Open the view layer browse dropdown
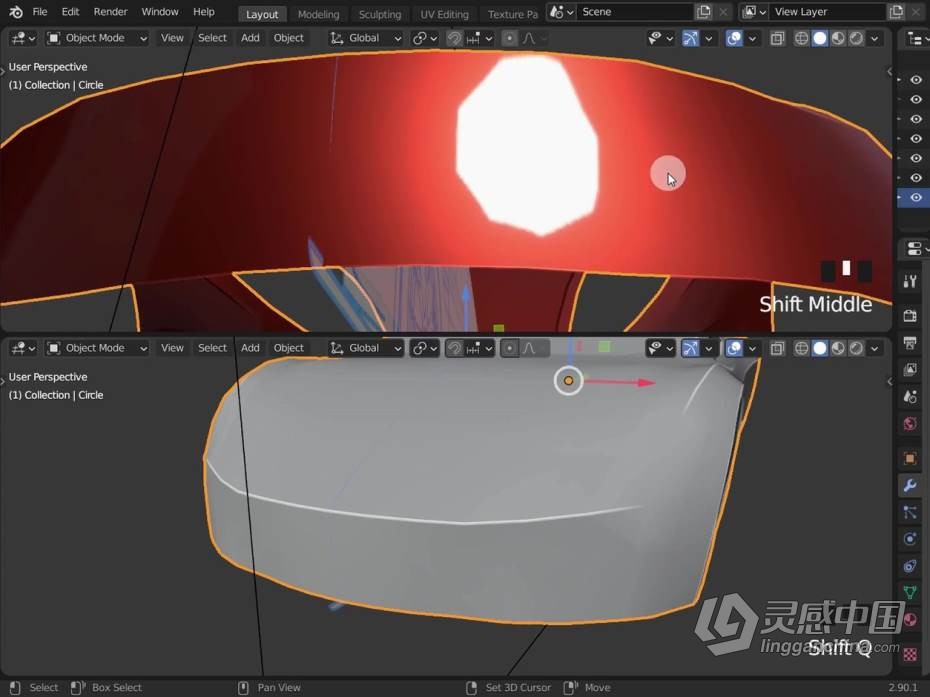Viewport: 930px width, 697px height. [754, 12]
